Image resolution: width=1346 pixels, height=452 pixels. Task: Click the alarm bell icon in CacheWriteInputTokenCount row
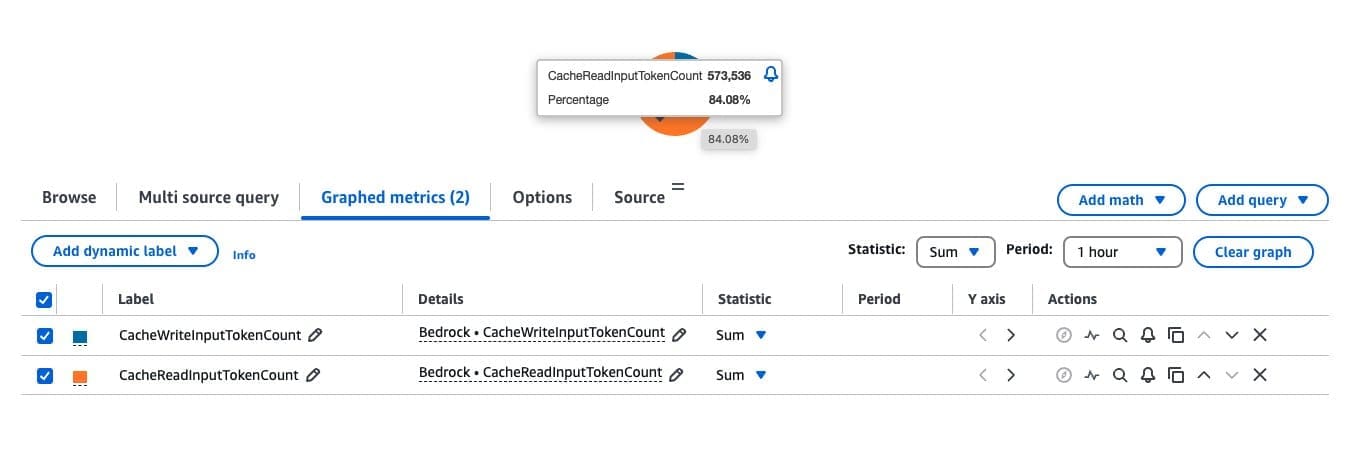1148,335
